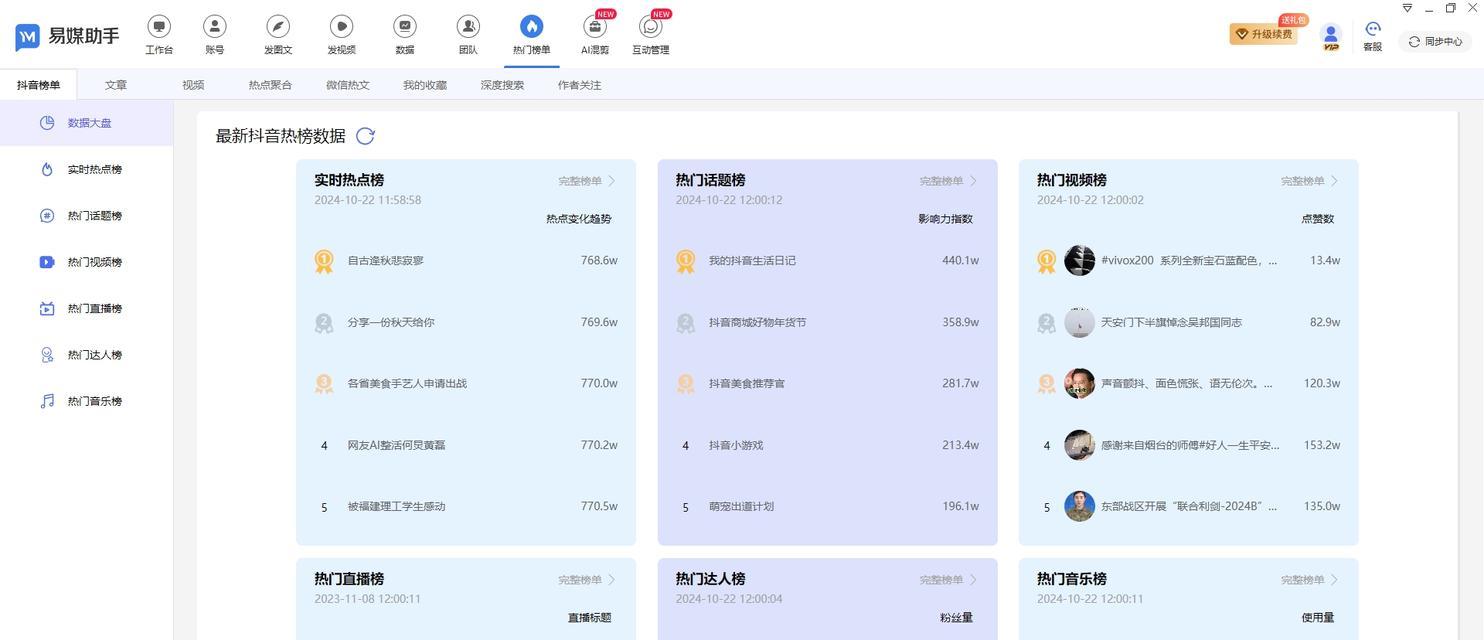Click the 升级续费 upgrade button
Image resolution: width=1484 pixels, height=640 pixels.
click(1263, 34)
